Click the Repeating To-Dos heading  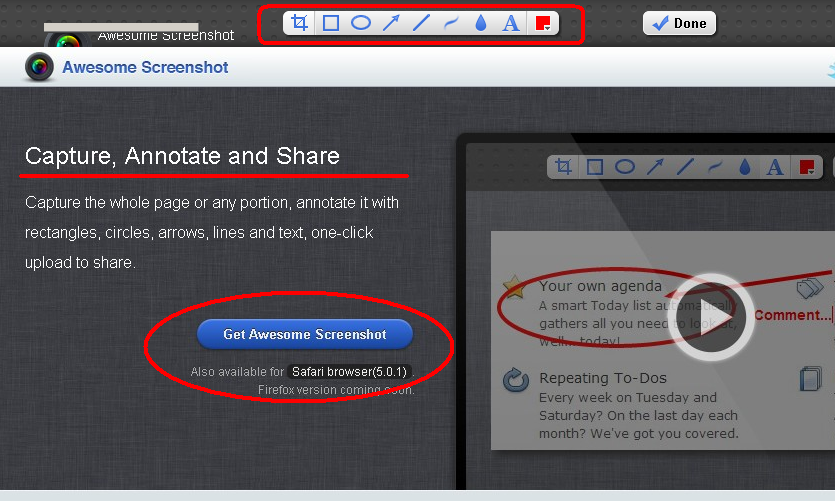[603, 378]
